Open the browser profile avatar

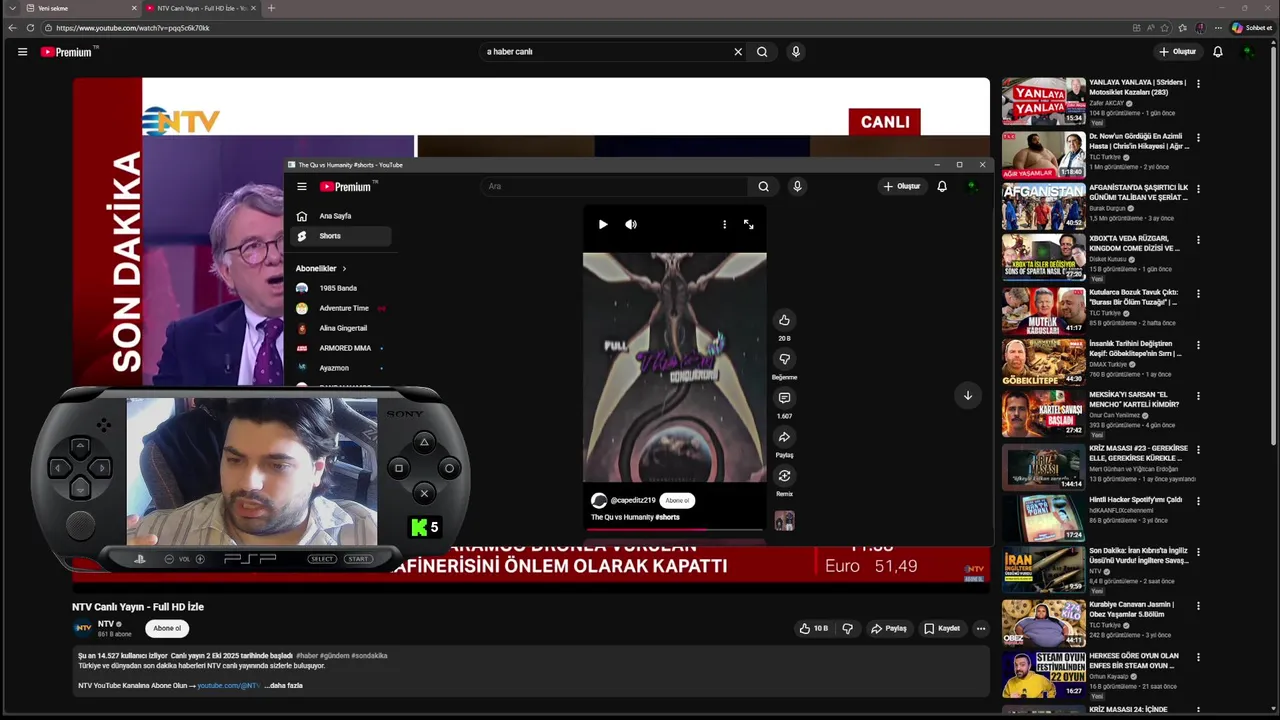(x=1200, y=28)
